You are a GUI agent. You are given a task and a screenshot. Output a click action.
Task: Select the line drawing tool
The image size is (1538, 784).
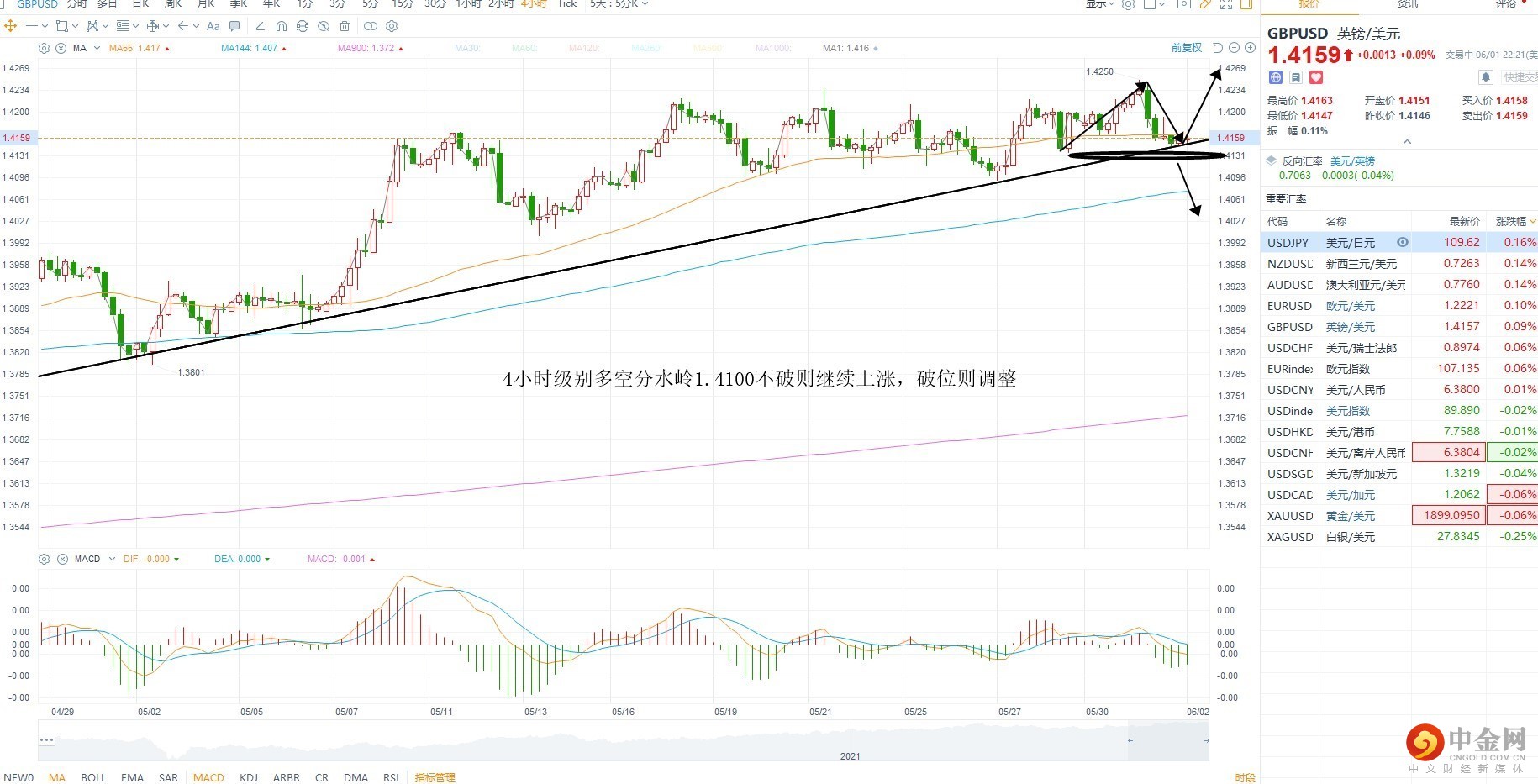coord(32,26)
